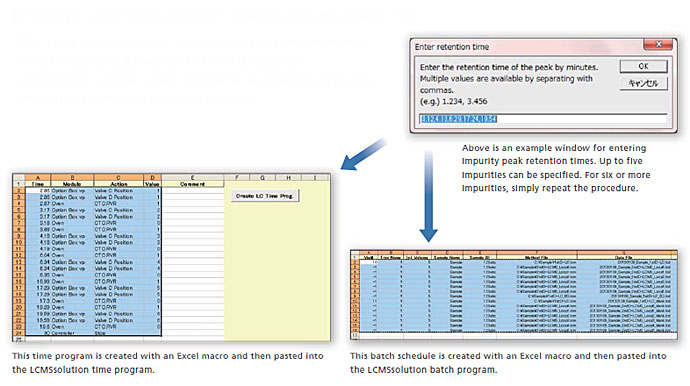Screen dimensions: 690x386
Task: Select the Module header cell
Action: [72, 184]
